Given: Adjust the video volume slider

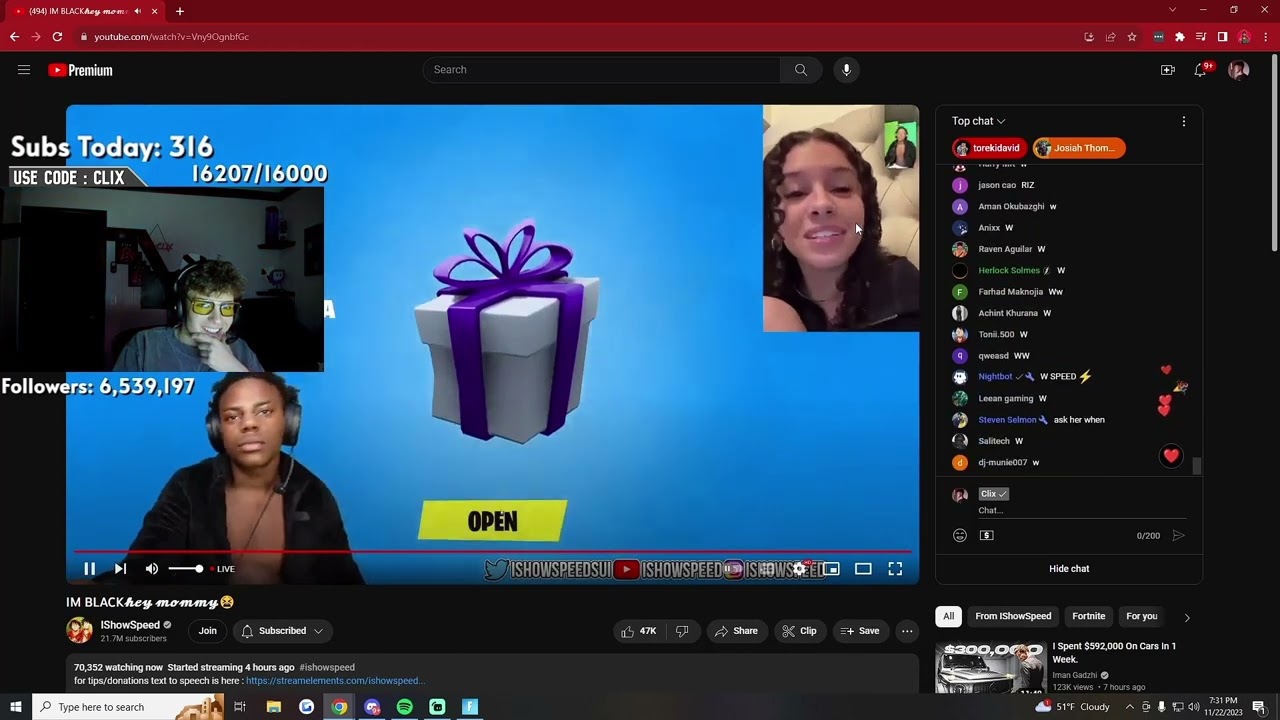Looking at the screenshot, I should (x=186, y=569).
